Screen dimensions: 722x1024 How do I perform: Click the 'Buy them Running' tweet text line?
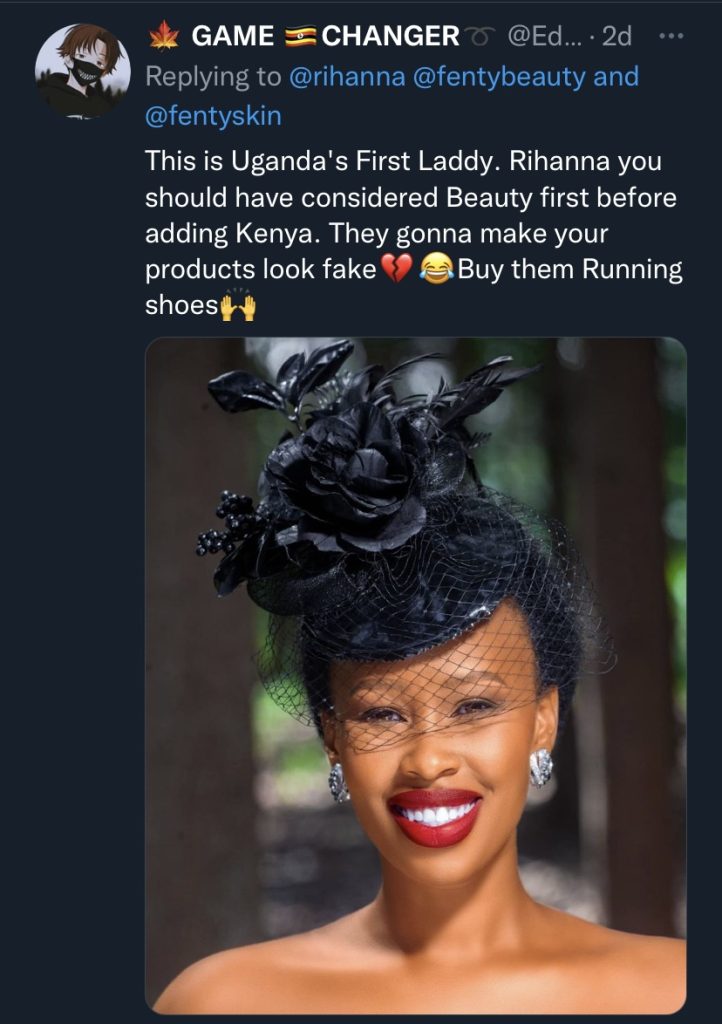point(570,269)
